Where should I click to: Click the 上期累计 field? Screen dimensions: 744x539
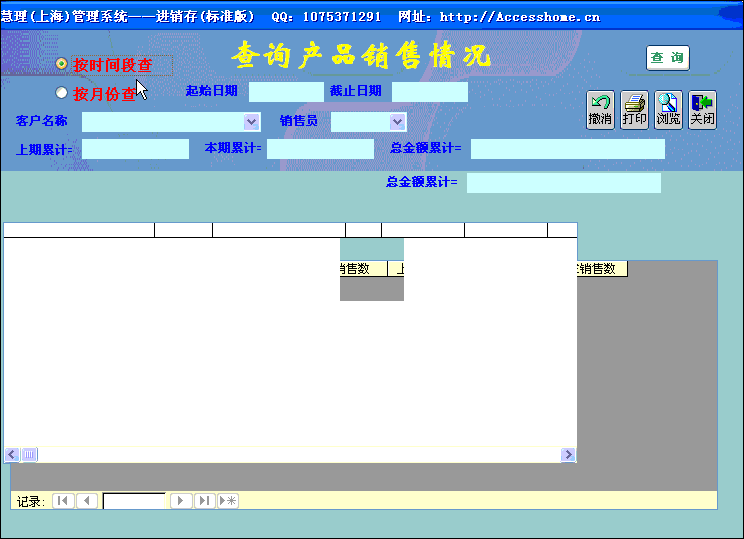point(135,149)
